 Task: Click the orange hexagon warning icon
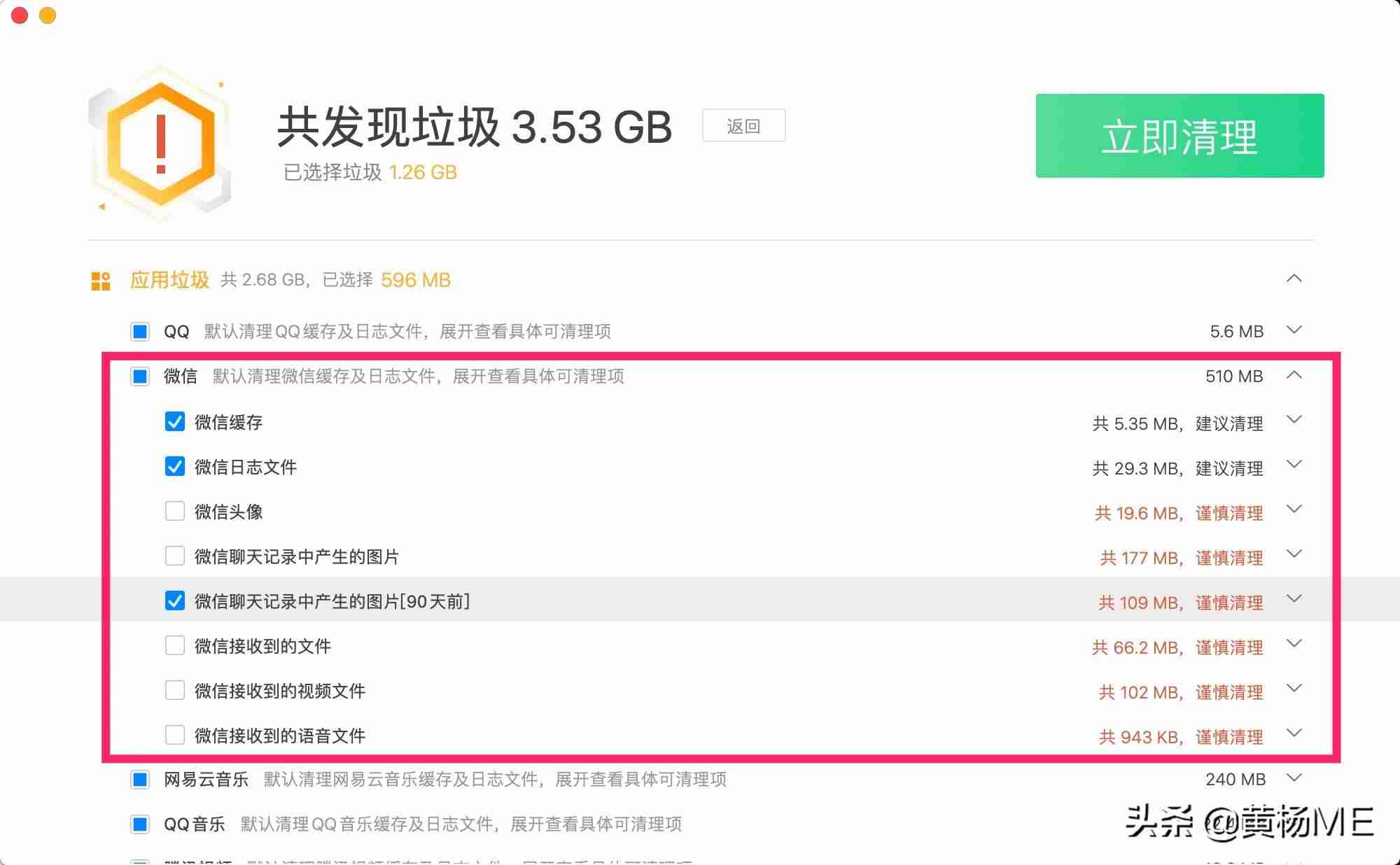[160, 144]
